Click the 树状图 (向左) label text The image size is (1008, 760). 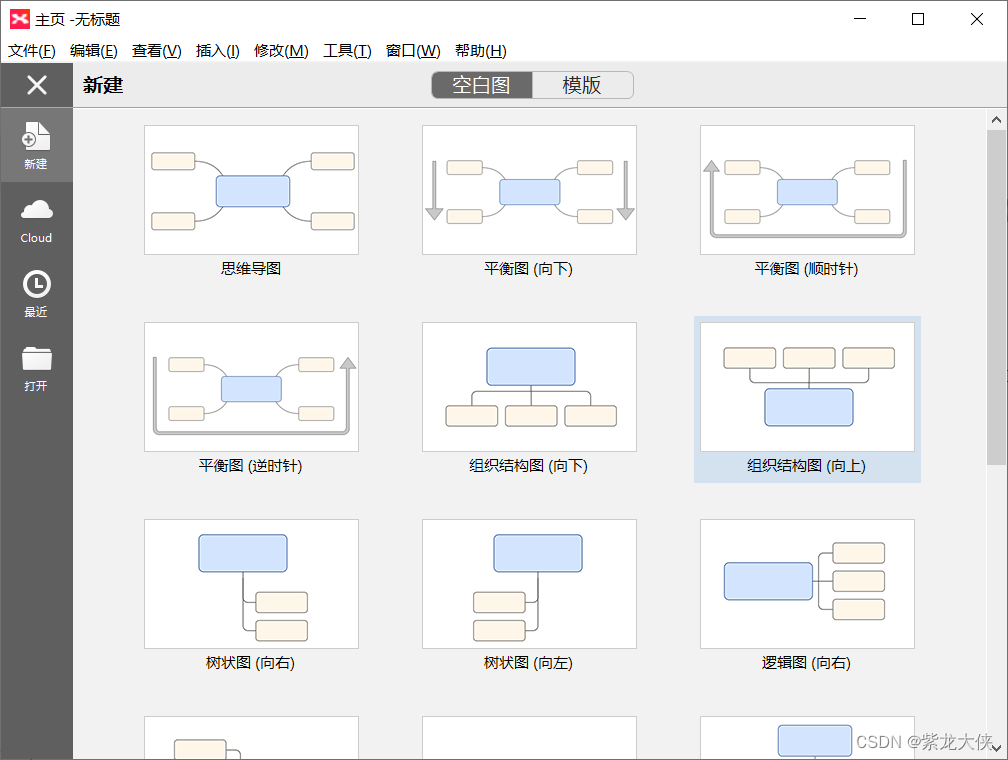528,663
